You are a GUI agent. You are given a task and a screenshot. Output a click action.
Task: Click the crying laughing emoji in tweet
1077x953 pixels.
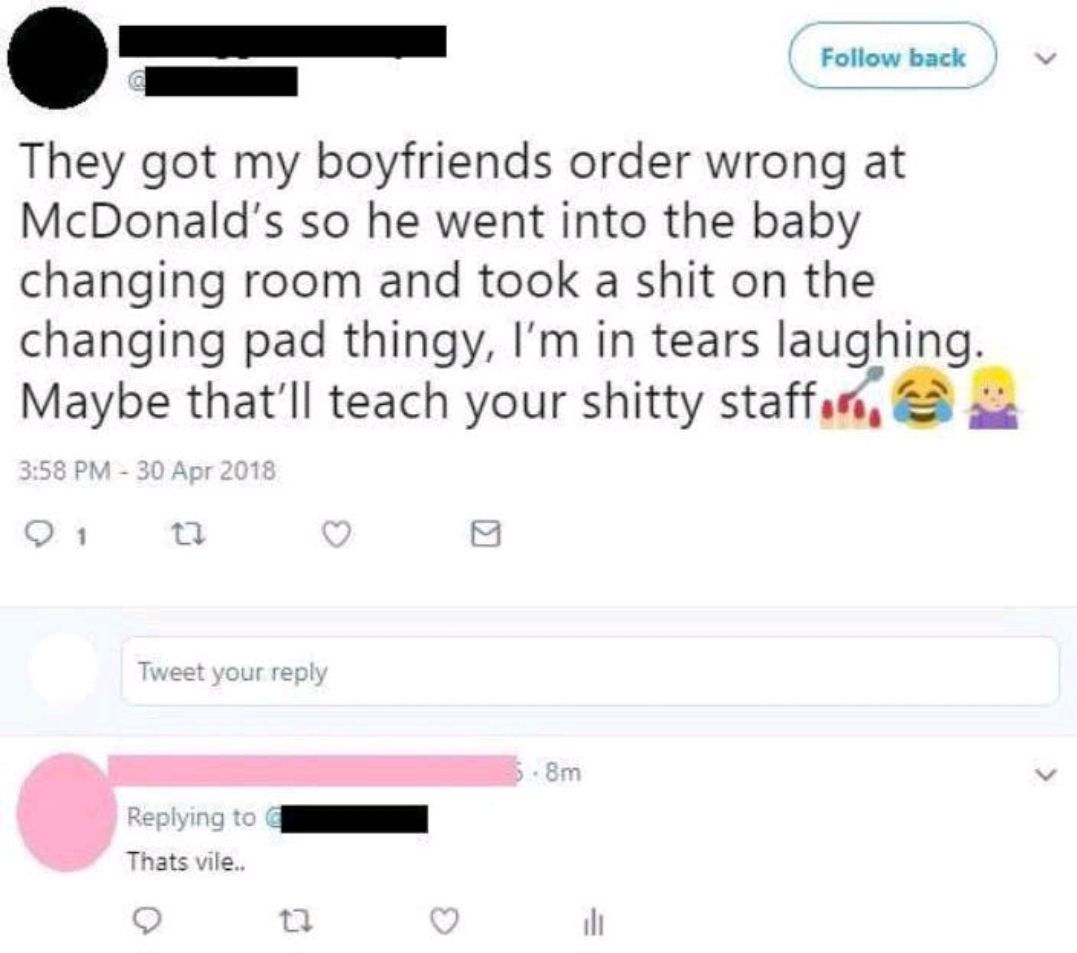pos(922,397)
